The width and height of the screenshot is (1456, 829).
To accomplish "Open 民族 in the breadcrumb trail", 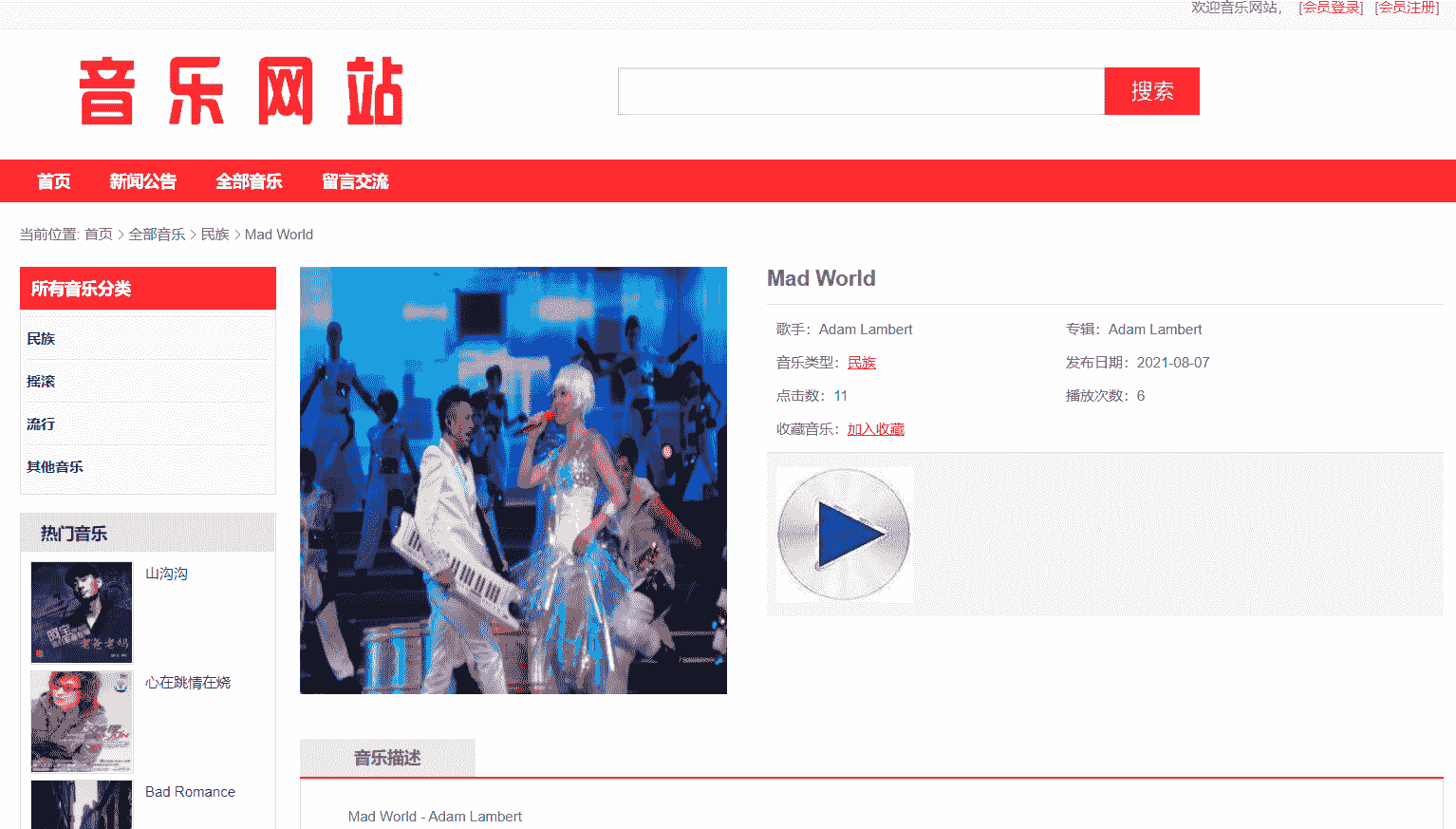I will click(x=215, y=235).
